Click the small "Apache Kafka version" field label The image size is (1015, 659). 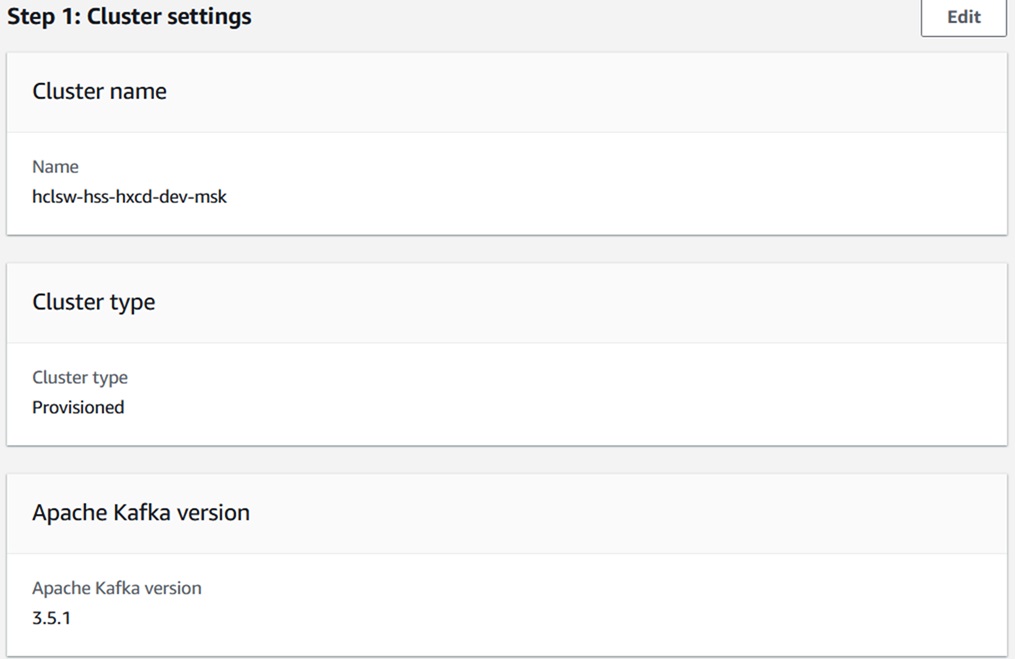116,588
